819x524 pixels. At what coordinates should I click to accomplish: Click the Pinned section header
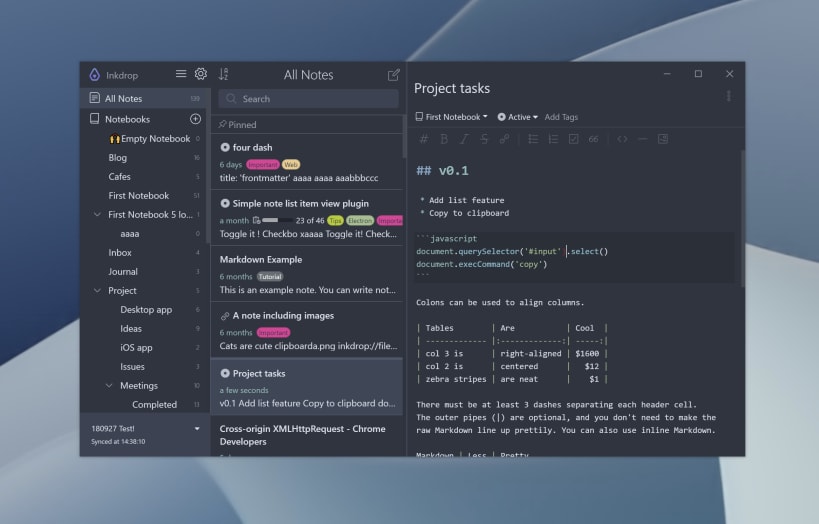point(307,124)
